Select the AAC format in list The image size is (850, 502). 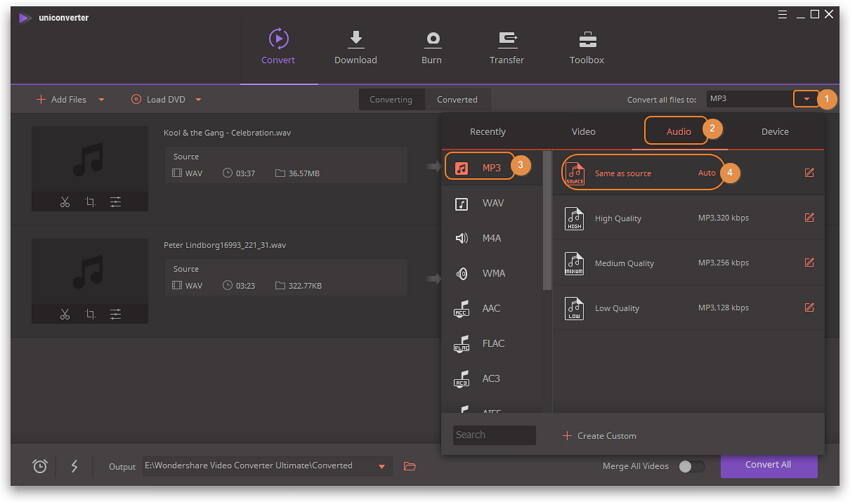pos(493,308)
